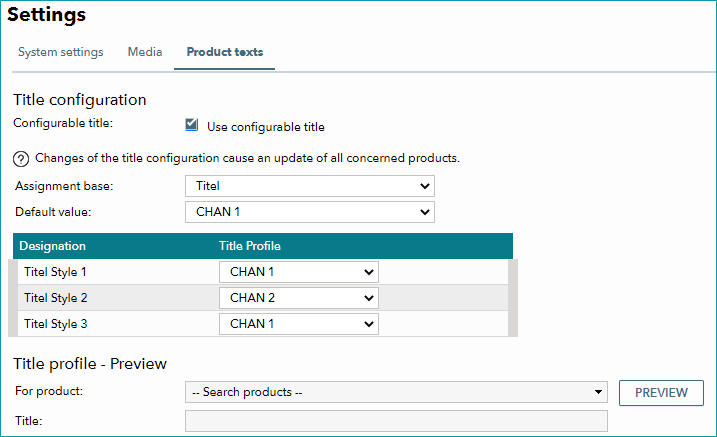
Task: Click the Default value label
Action: click(53, 212)
